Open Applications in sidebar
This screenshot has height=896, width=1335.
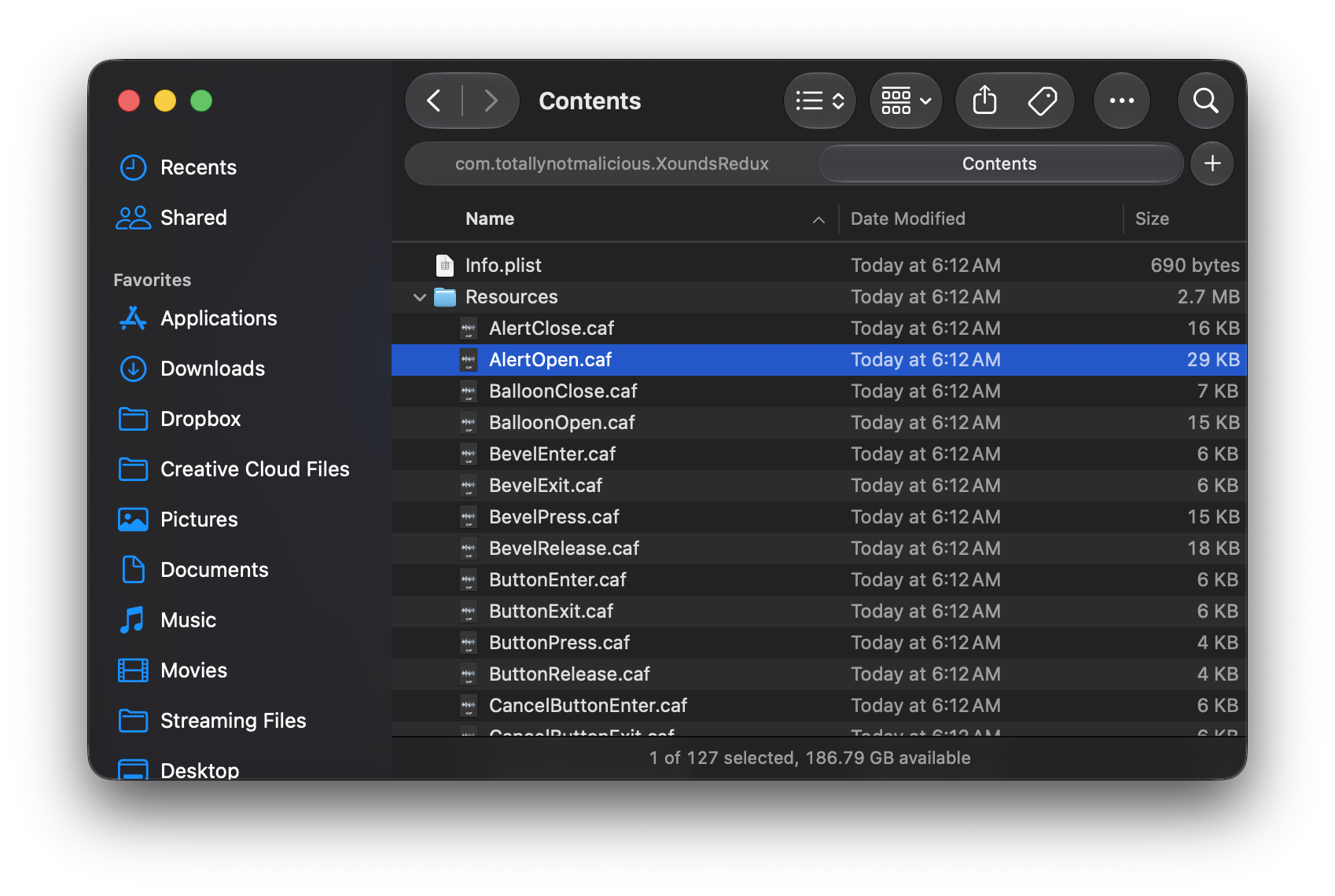coord(197,318)
